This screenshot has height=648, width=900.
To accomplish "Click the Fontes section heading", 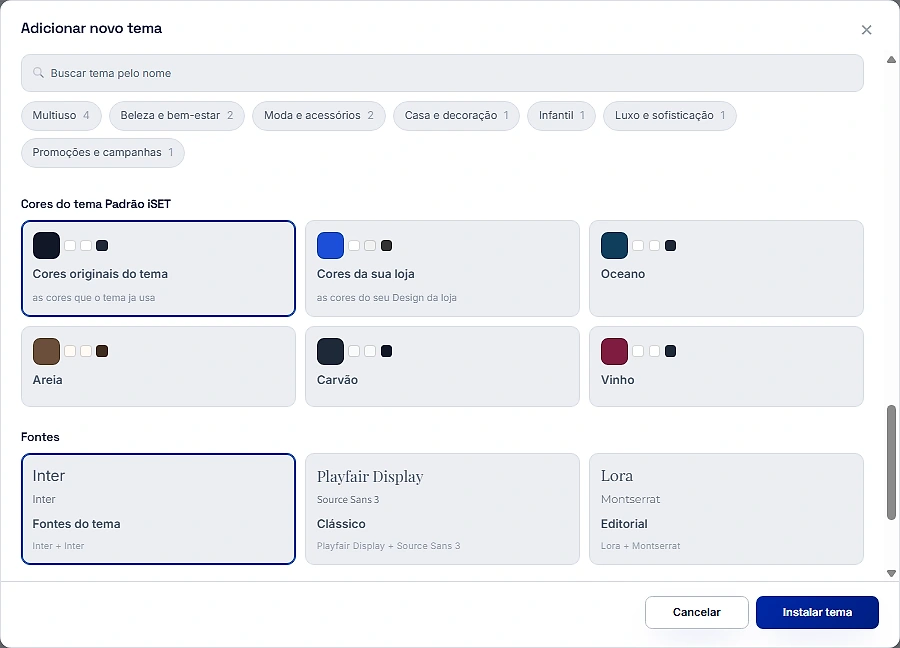I will click(40, 437).
